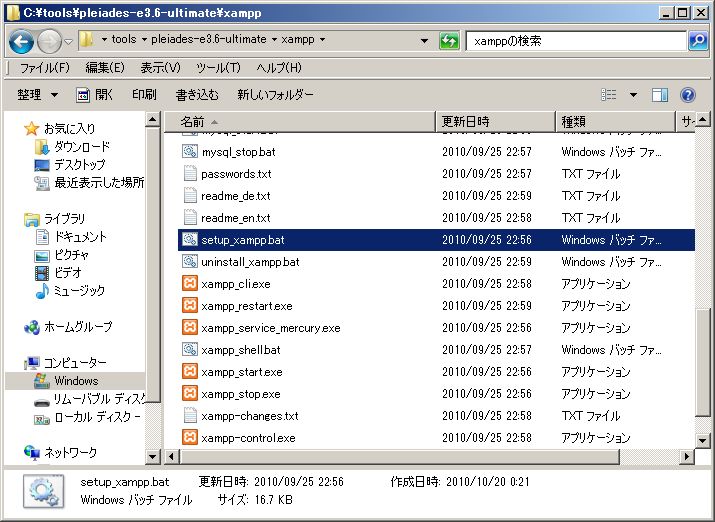Open ホームグループ in the sidebar
The width and height of the screenshot is (715, 522).
pyautogui.click(x=78, y=327)
